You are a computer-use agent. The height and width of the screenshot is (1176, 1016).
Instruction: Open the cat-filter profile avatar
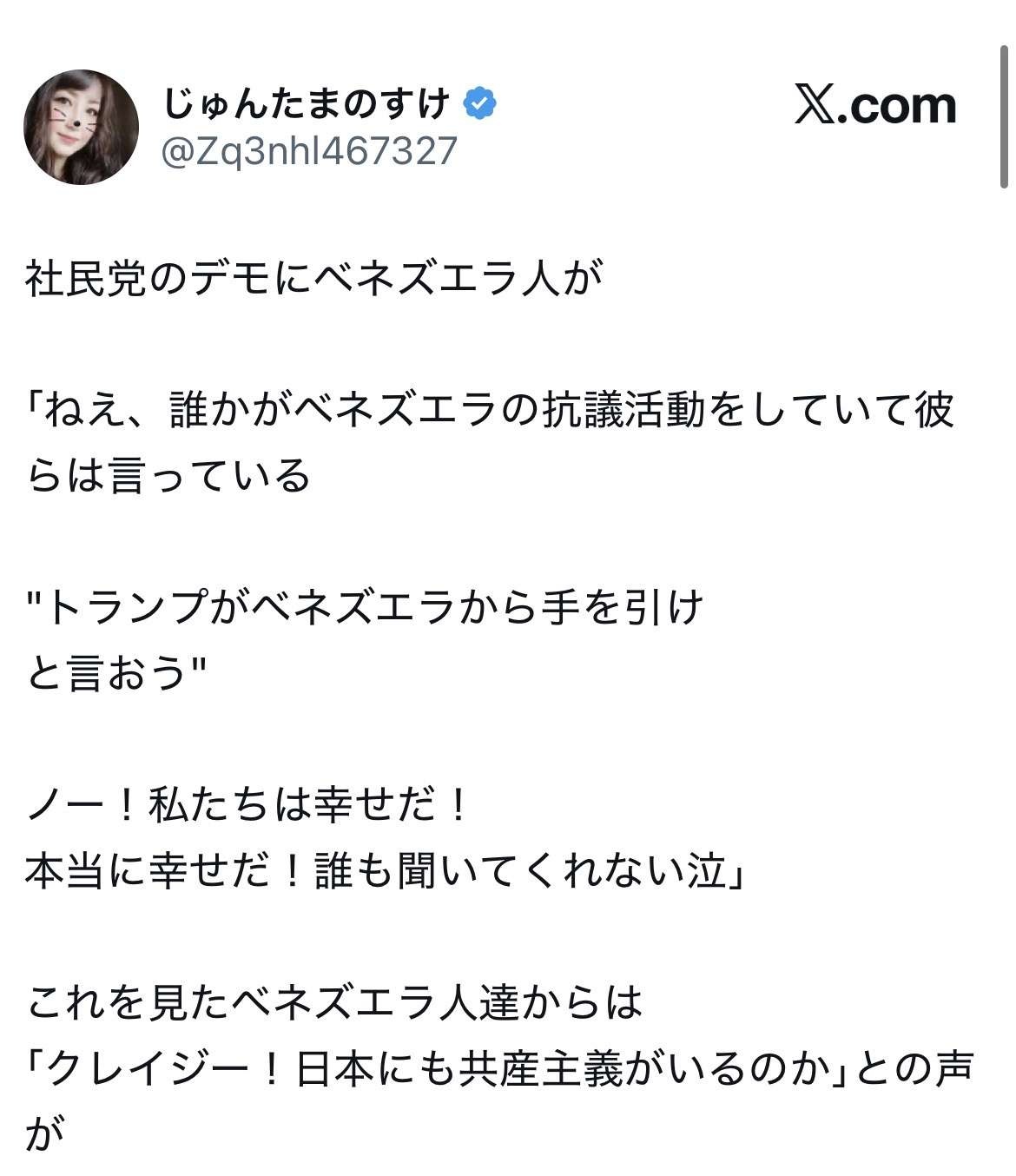(x=81, y=127)
